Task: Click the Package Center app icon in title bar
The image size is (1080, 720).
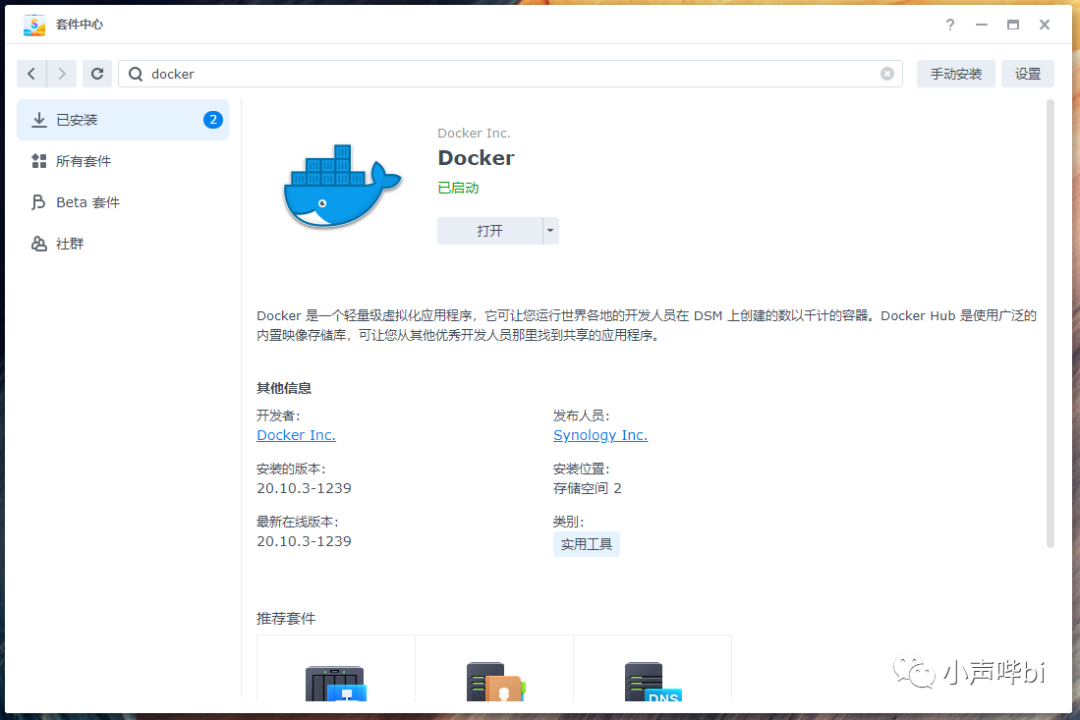Action: (x=34, y=25)
